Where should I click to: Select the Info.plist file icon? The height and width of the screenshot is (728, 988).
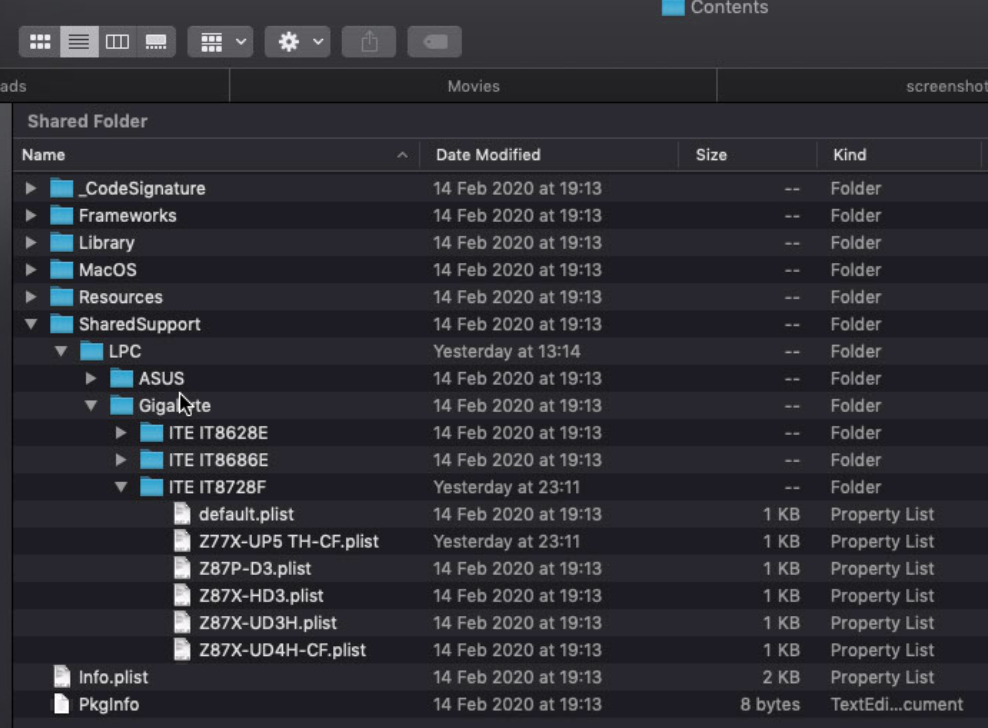tap(62, 676)
